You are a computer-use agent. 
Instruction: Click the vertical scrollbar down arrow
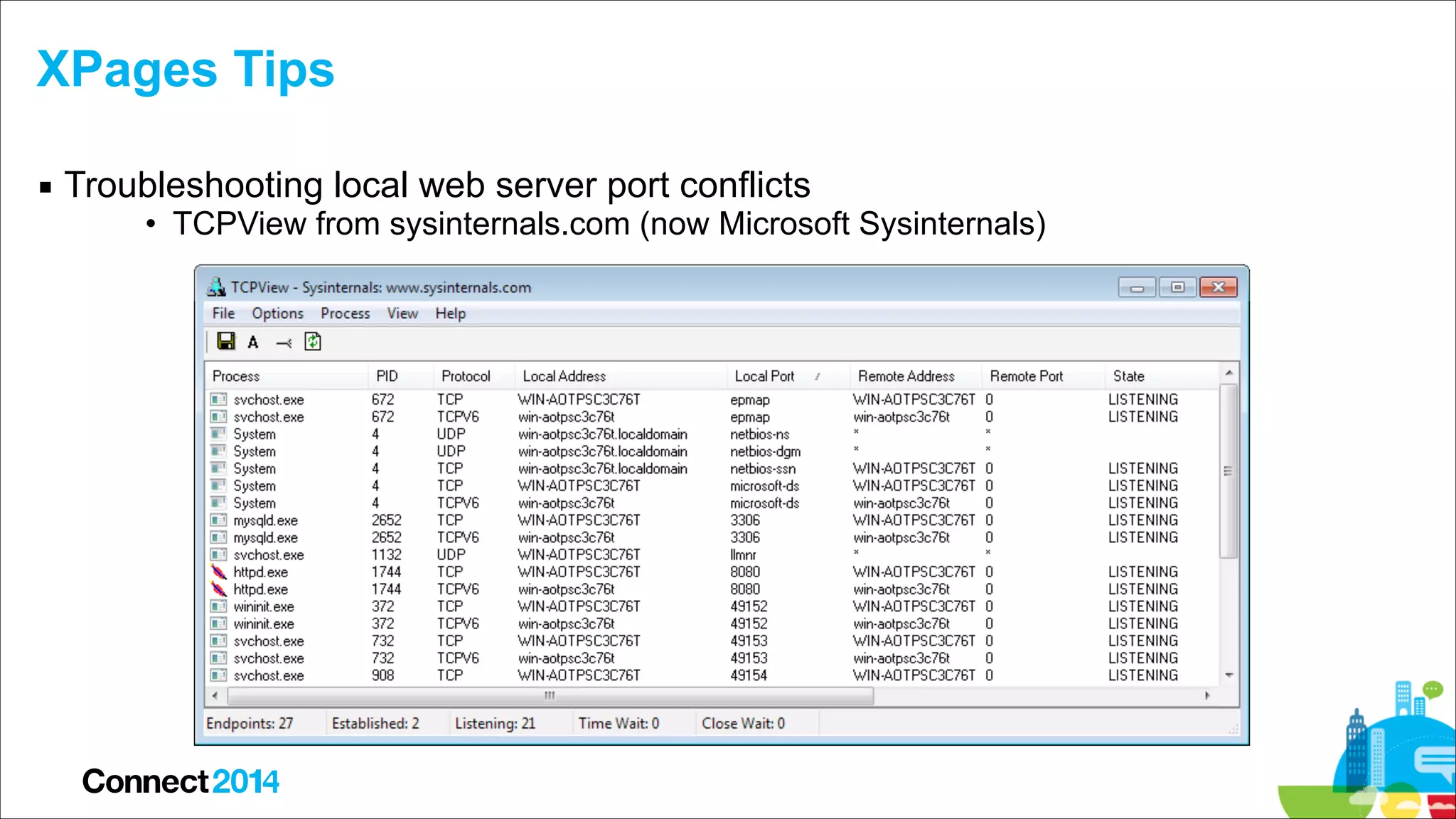tap(1228, 675)
